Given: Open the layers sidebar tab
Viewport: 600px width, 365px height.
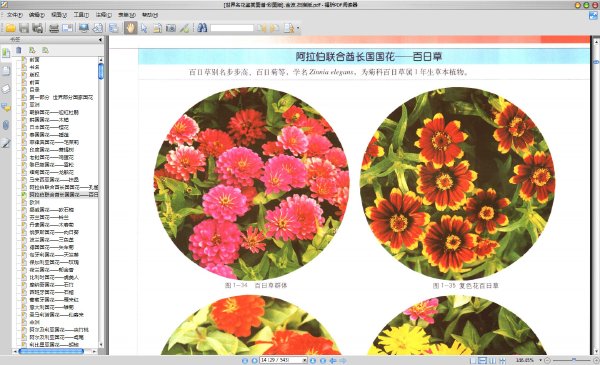Looking at the screenshot, I should [x=6, y=89].
